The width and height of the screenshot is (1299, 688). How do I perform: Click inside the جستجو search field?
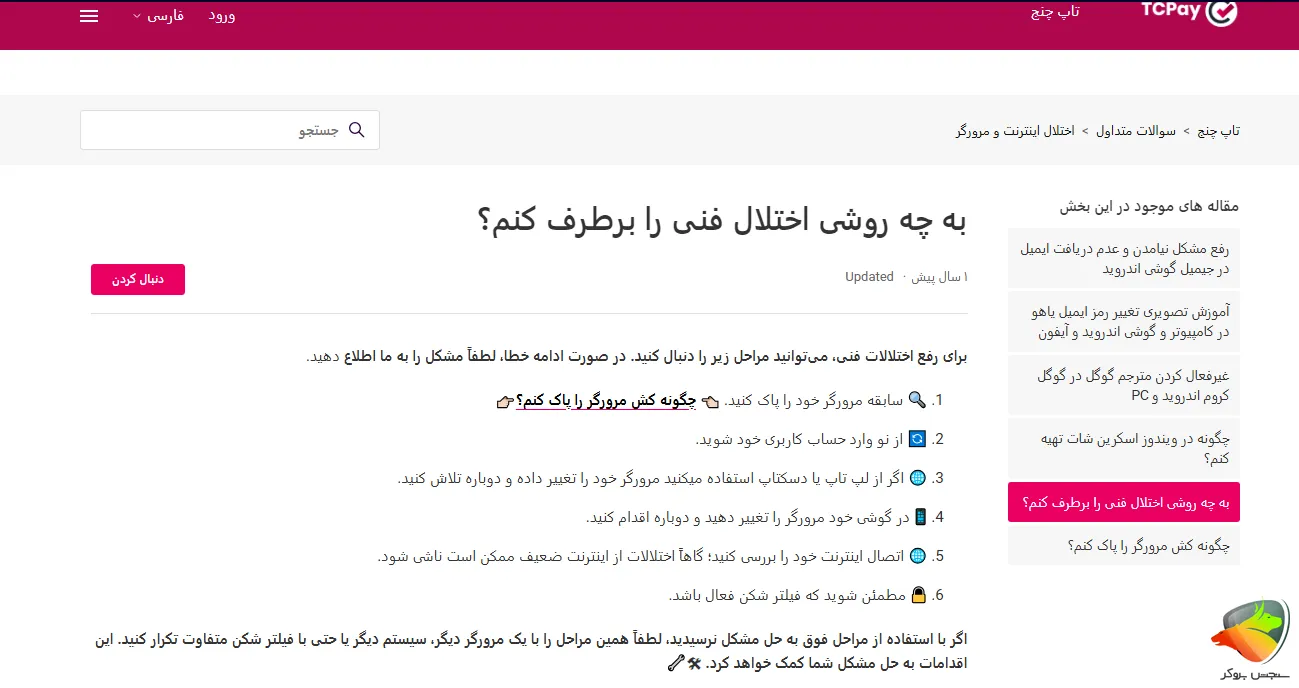[230, 130]
